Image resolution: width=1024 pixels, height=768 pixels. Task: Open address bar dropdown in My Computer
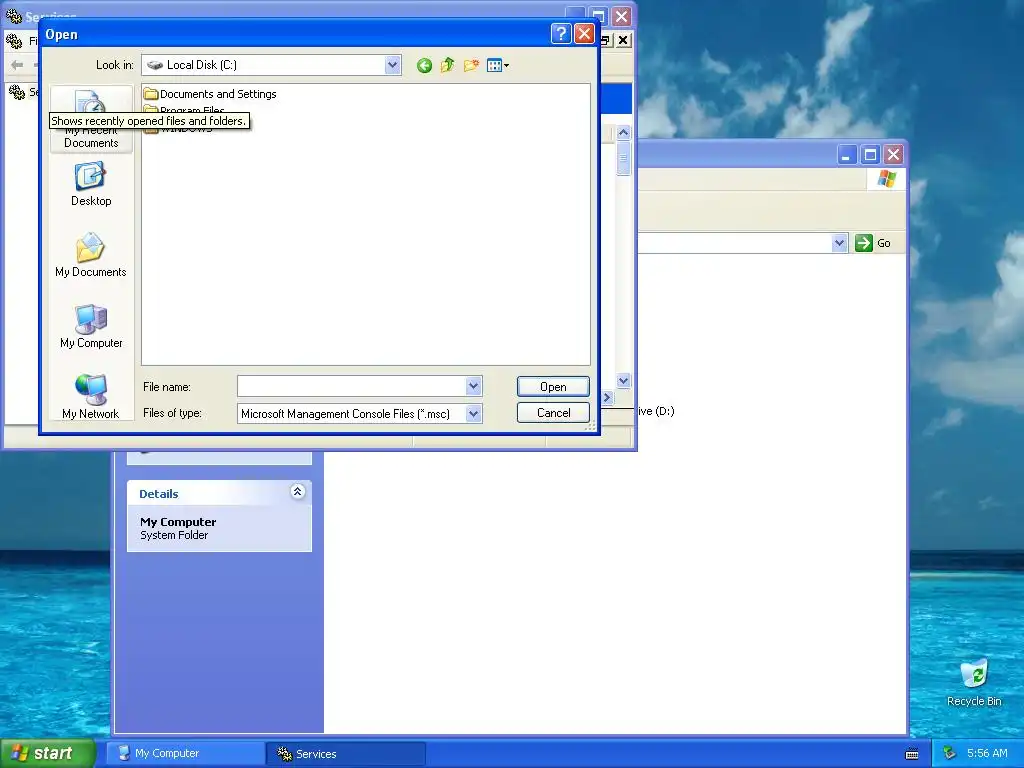pyautogui.click(x=839, y=243)
